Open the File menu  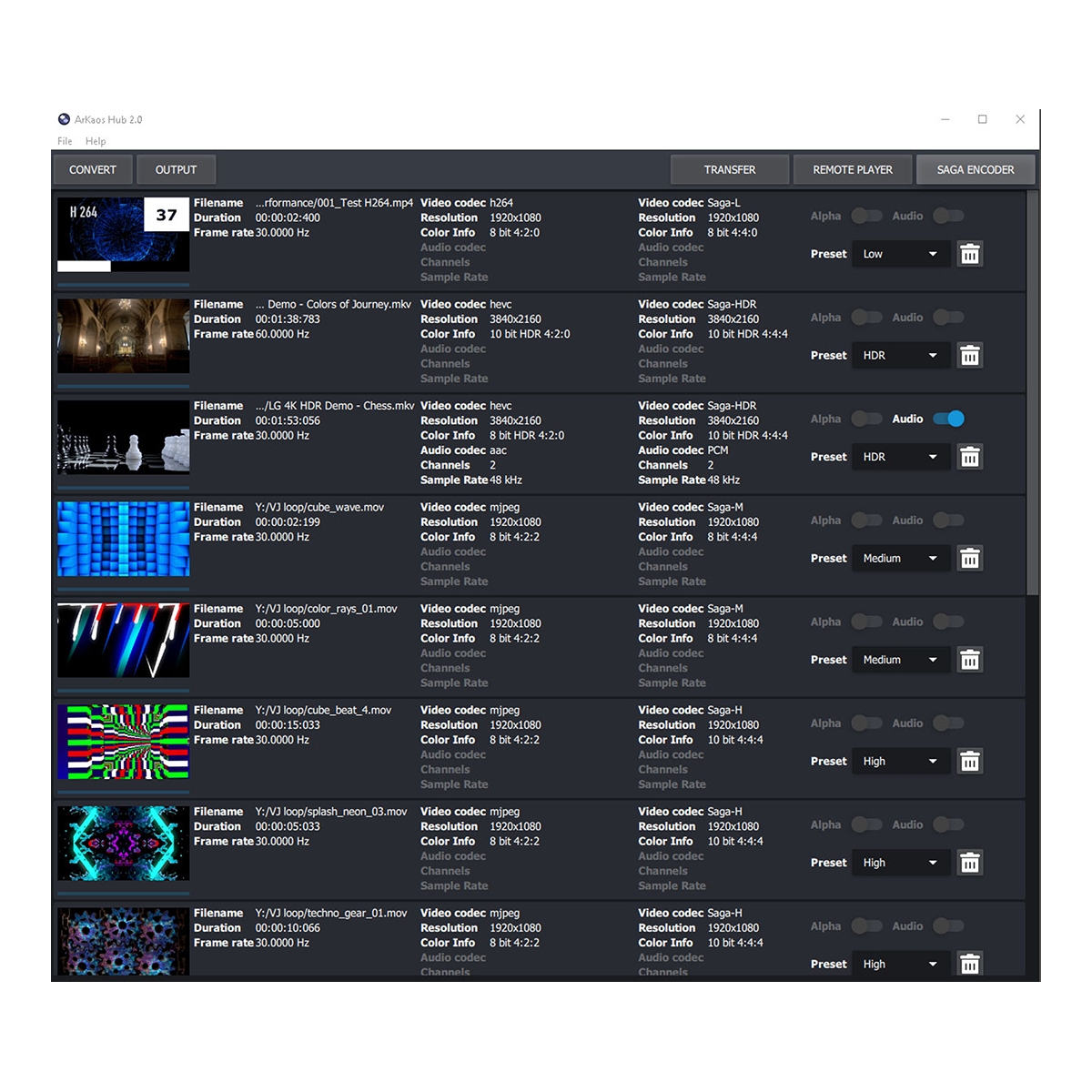64,141
